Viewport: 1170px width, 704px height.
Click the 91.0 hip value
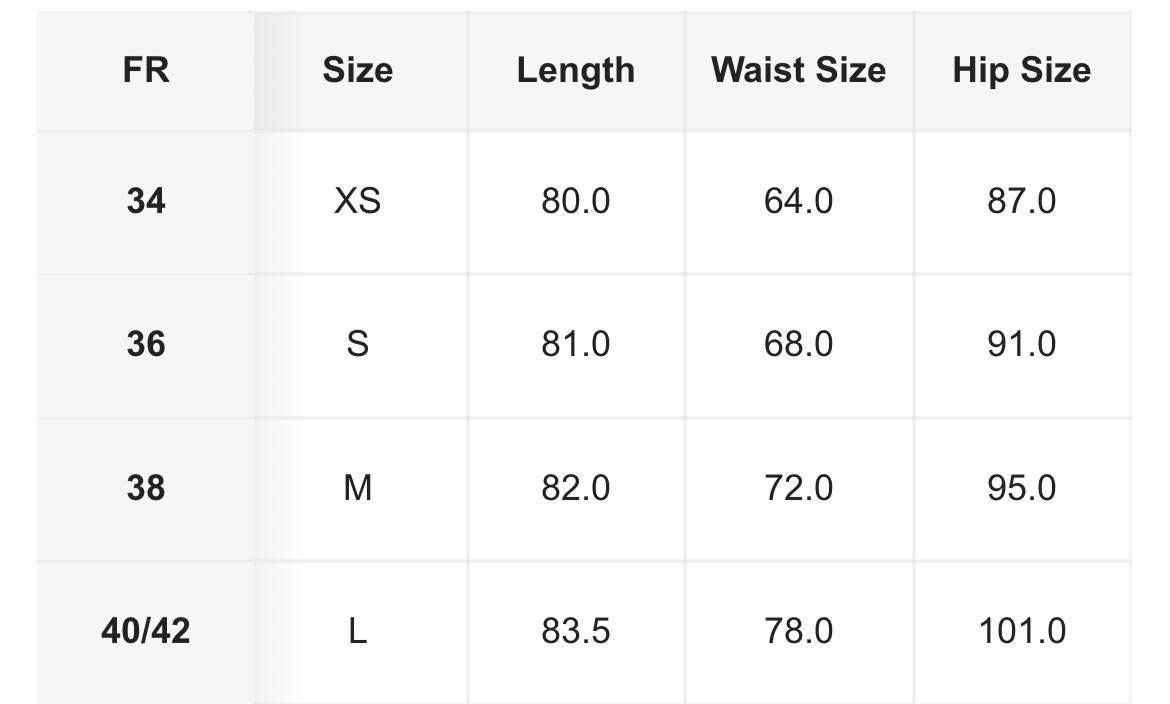pyautogui.click(x=1022, y=344)
